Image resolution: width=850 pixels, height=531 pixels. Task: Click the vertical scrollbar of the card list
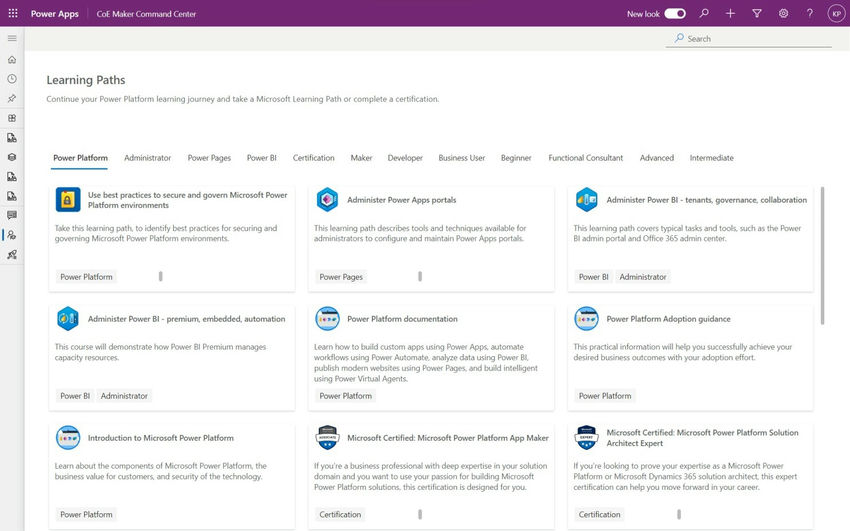(x=822, y=255)
